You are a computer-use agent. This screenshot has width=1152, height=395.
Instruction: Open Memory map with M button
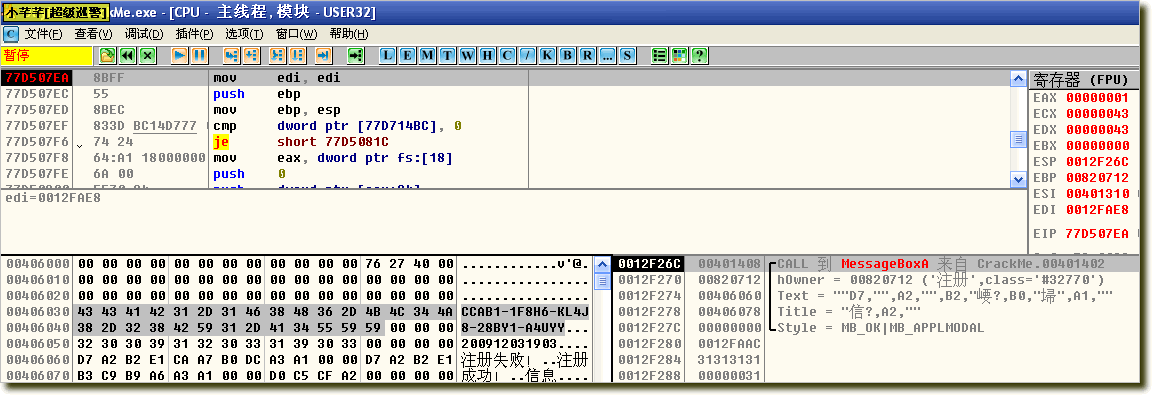coord(428,55)
